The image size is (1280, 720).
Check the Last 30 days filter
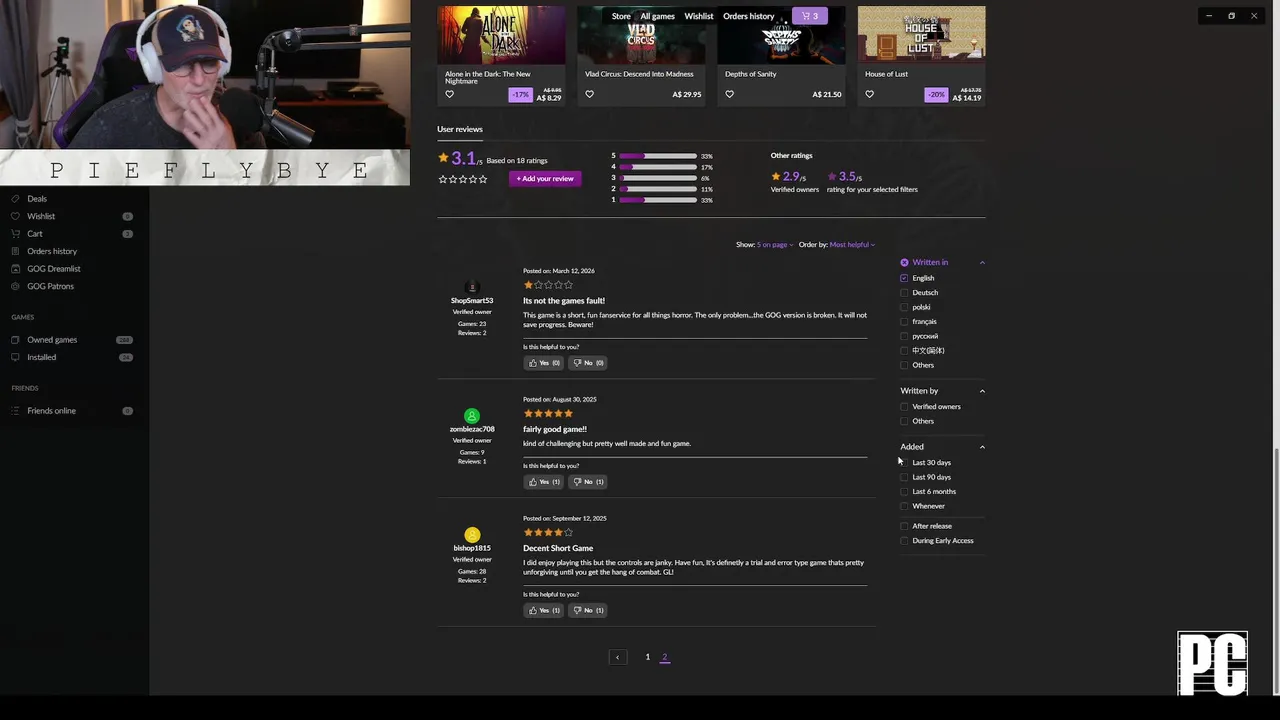coord(904,463)
